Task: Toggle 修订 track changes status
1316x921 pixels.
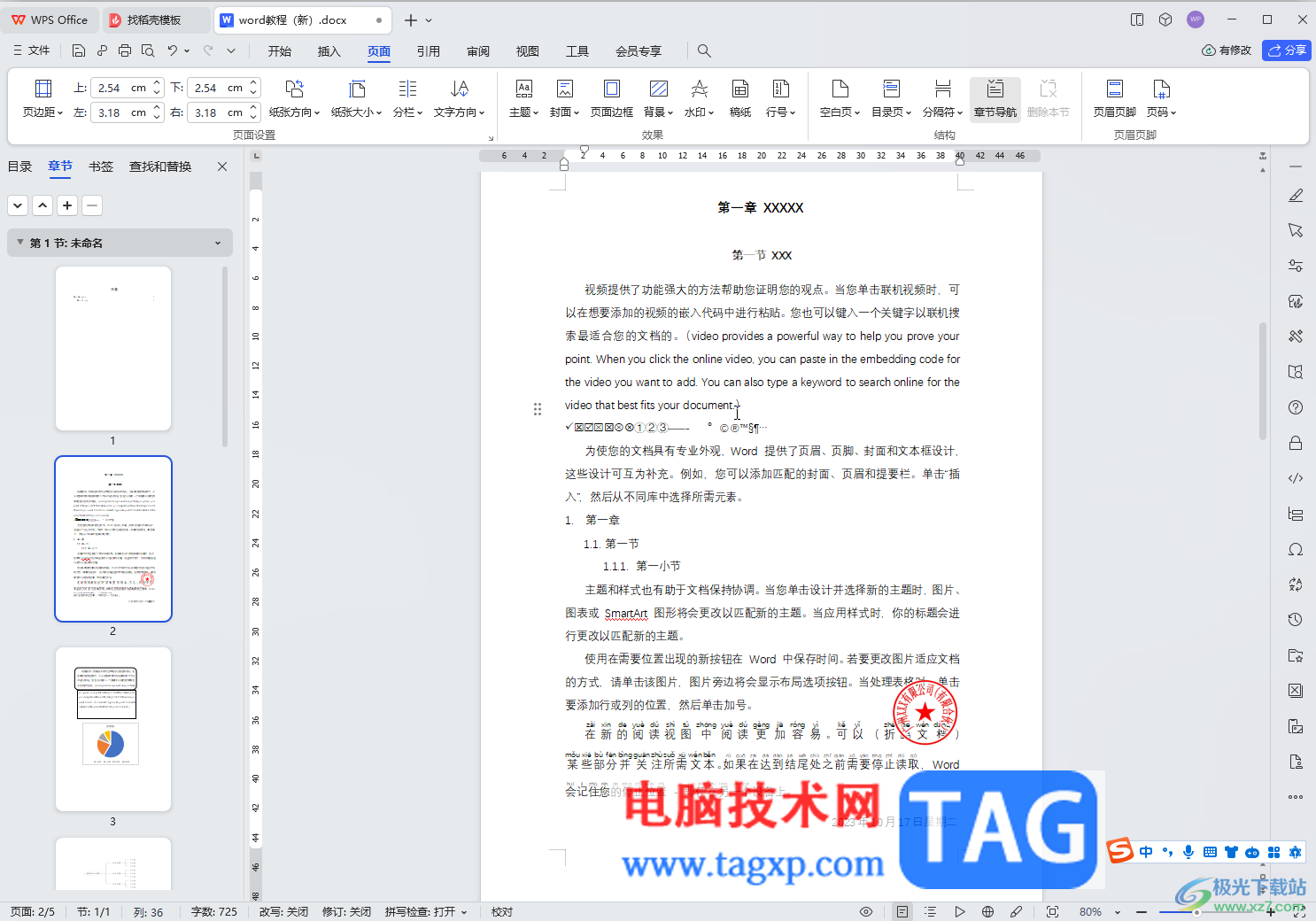Action: 346,911
